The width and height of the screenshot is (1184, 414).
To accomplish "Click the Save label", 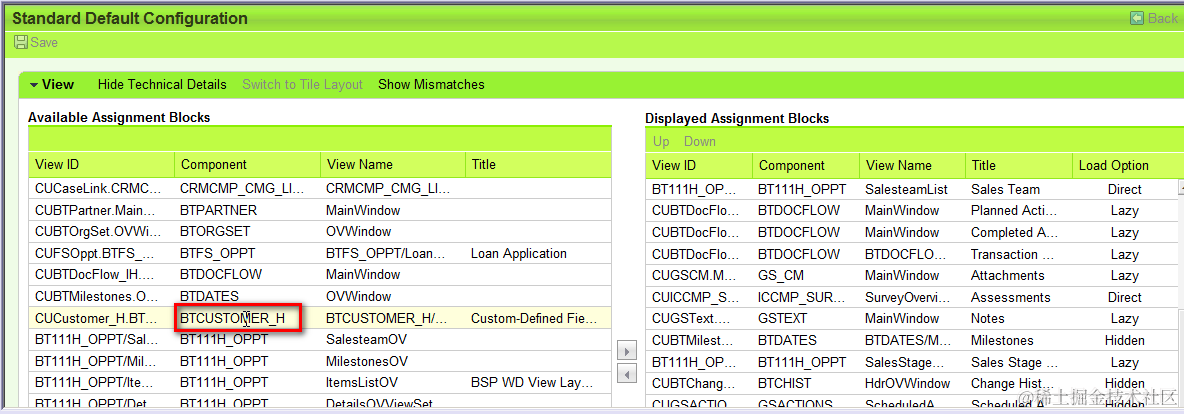I will click(x=44, y=42).
